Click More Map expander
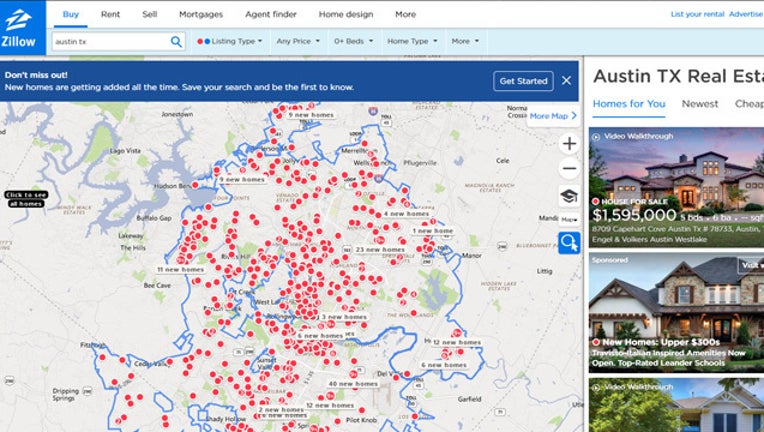The image size is (764, 432). tap(553, 116)
